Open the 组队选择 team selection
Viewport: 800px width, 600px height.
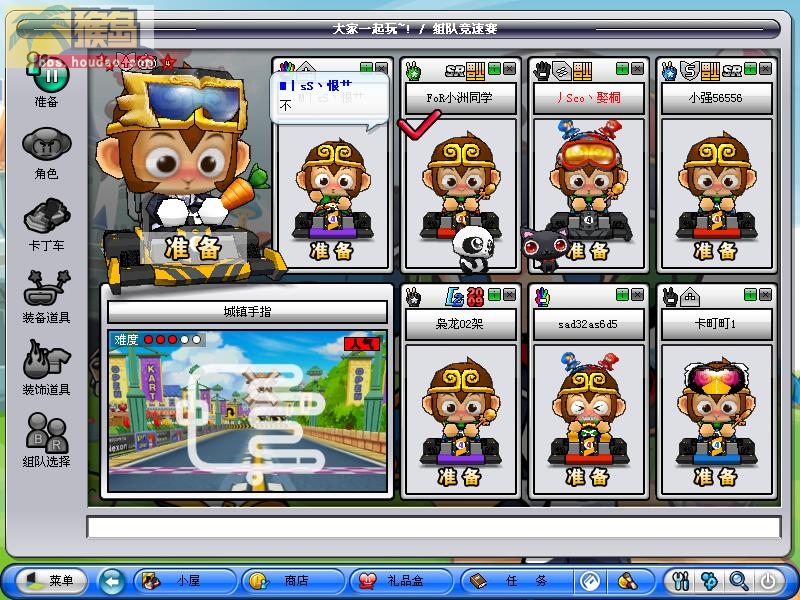coord(46,440)
